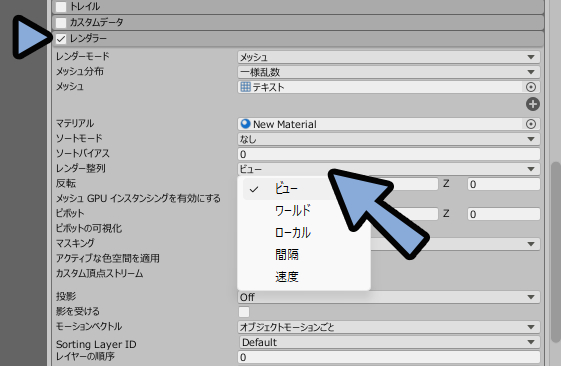
Task: Click the ソートバイアス property label
Action: pos(83,153)
